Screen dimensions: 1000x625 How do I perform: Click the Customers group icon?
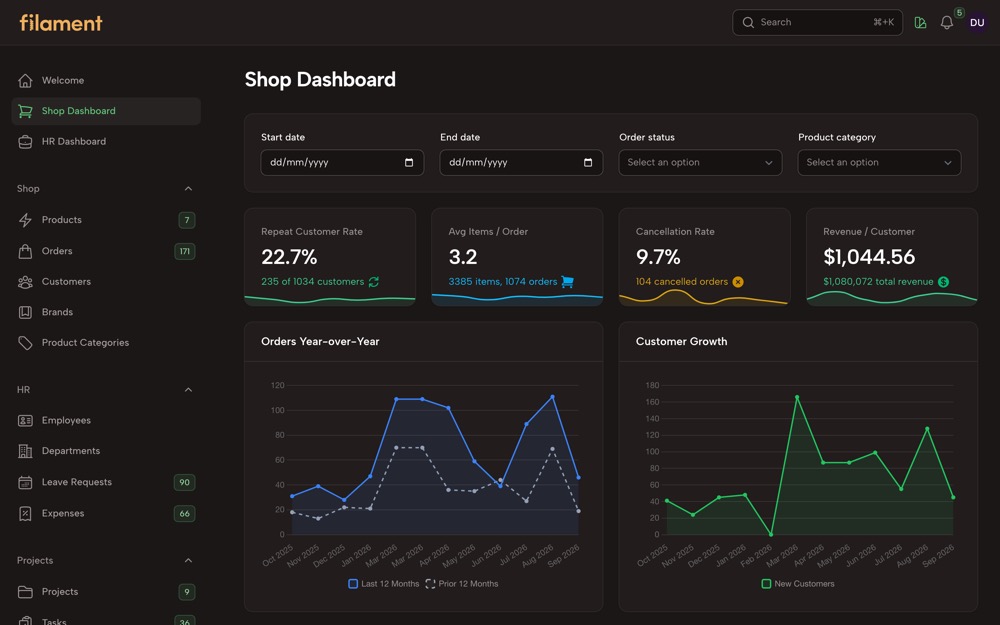(25, 282)
